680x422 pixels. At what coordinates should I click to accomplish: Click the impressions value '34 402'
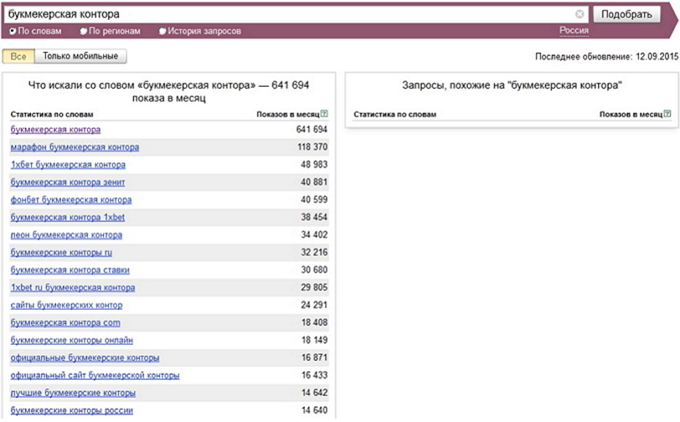(x=314, y=235)
